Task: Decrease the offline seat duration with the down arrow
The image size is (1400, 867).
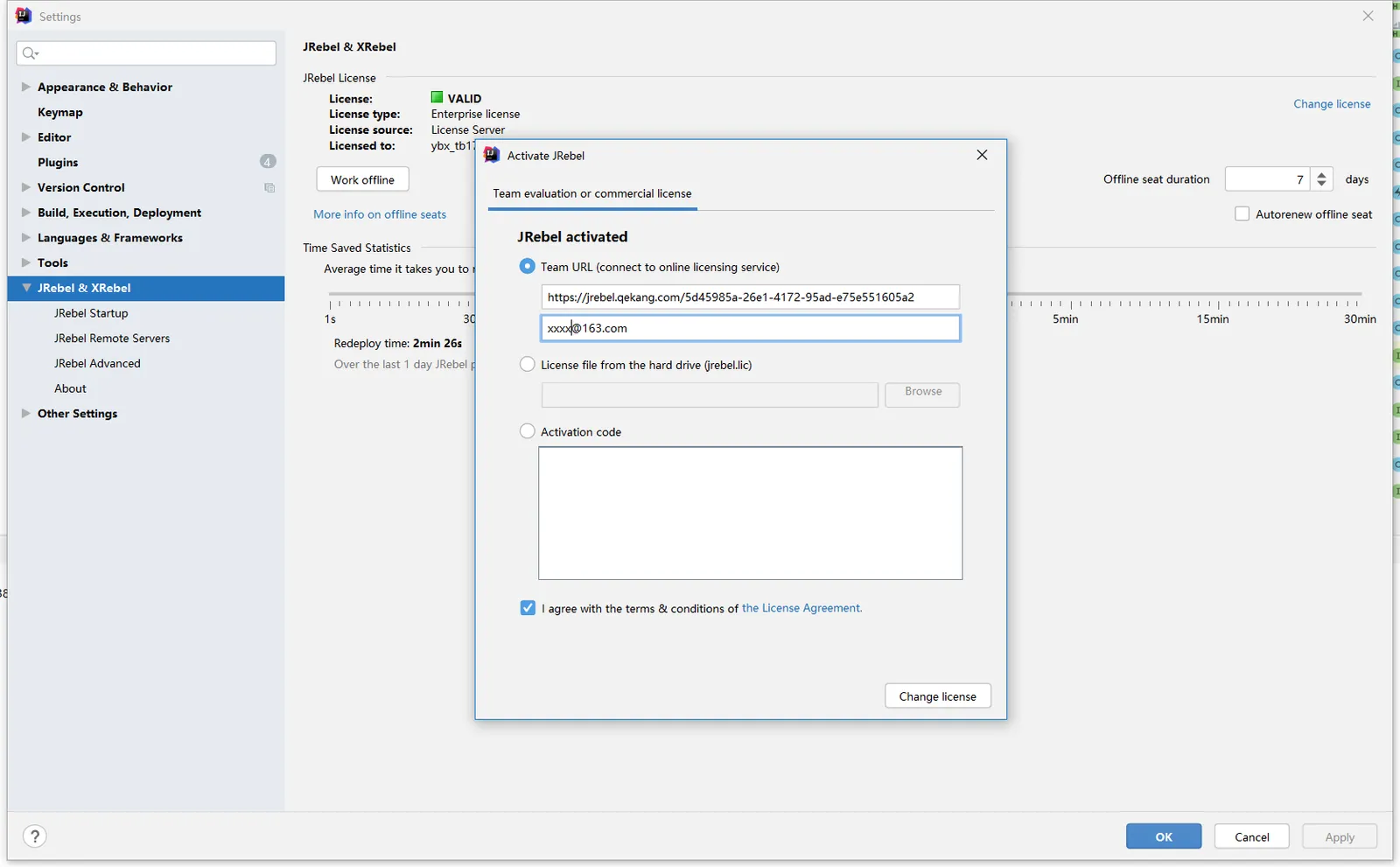Action: coord(1322,185)
